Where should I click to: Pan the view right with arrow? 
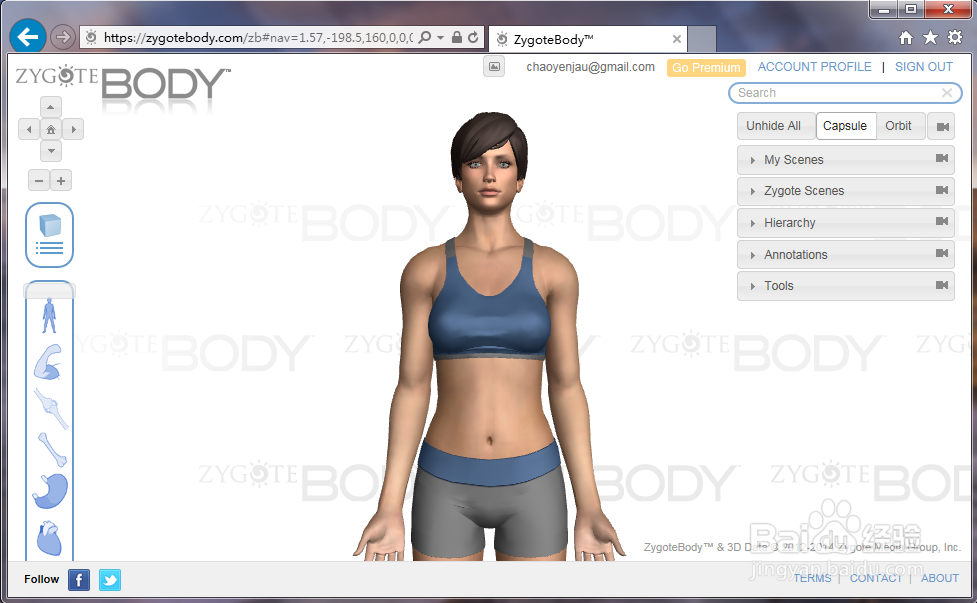pyautogui.click(x=74, y=130)
